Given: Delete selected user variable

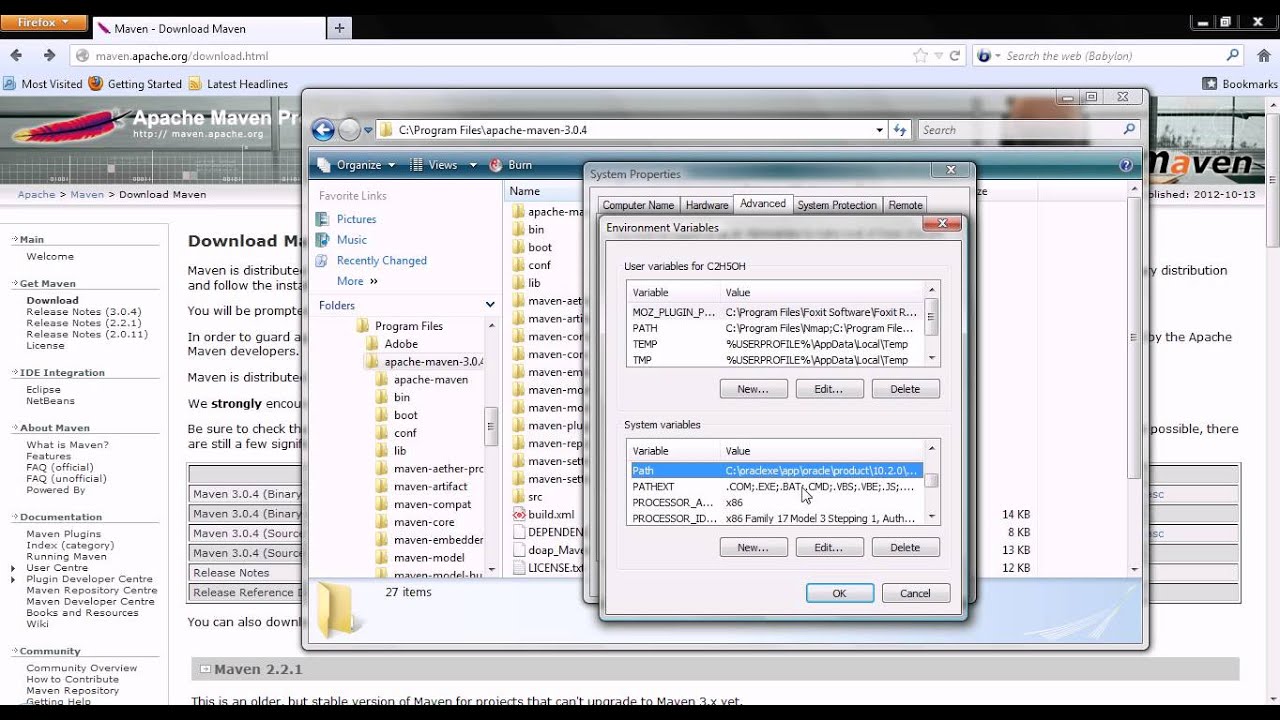Looking at the screenshot, I should tap(905, 389).
